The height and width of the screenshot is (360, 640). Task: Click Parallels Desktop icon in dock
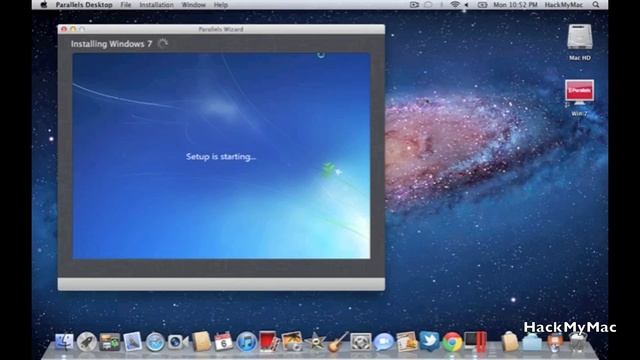coord(476,341)
